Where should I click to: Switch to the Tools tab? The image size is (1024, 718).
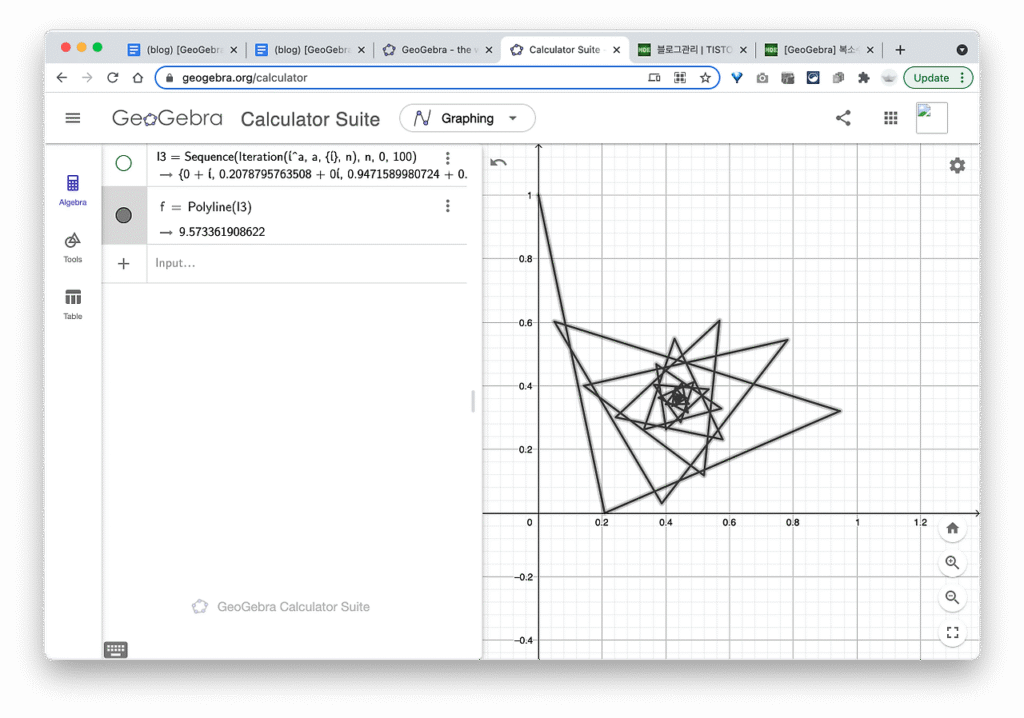pyautogui.click(x=73, y=247)
